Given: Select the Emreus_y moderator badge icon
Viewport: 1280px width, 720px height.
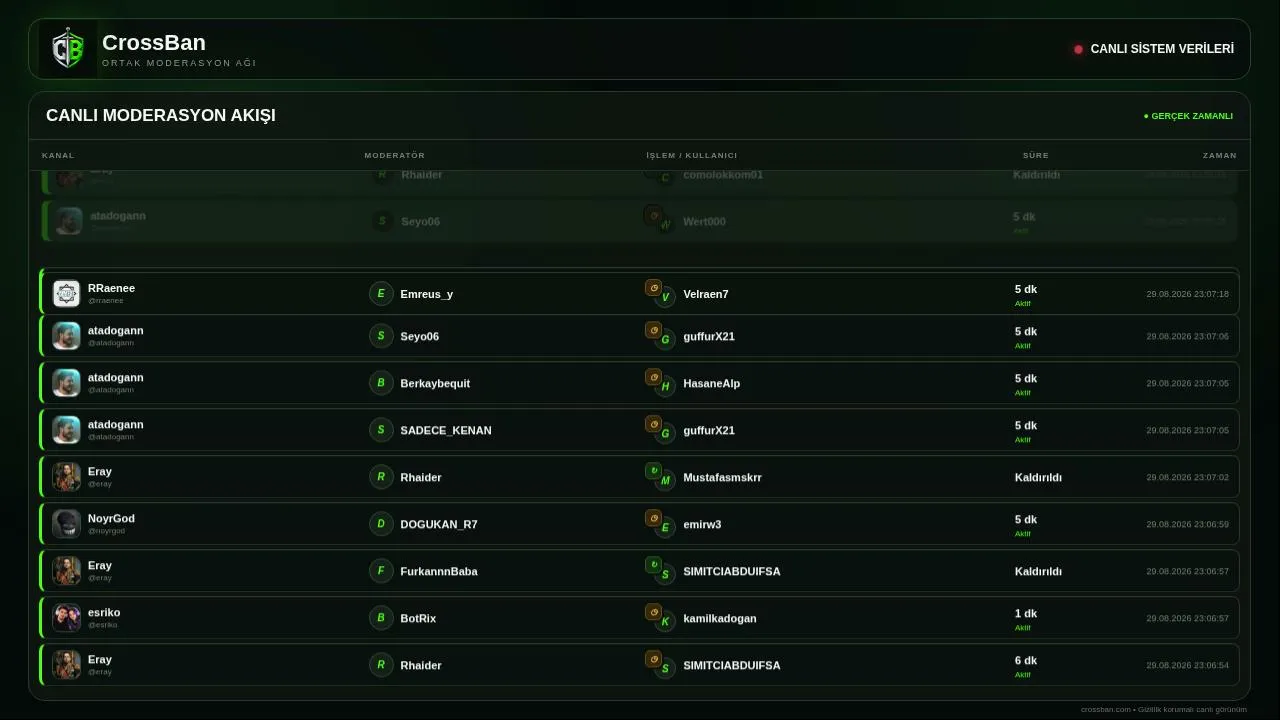Looking at the screenshot, I should (x=381, y=293).
